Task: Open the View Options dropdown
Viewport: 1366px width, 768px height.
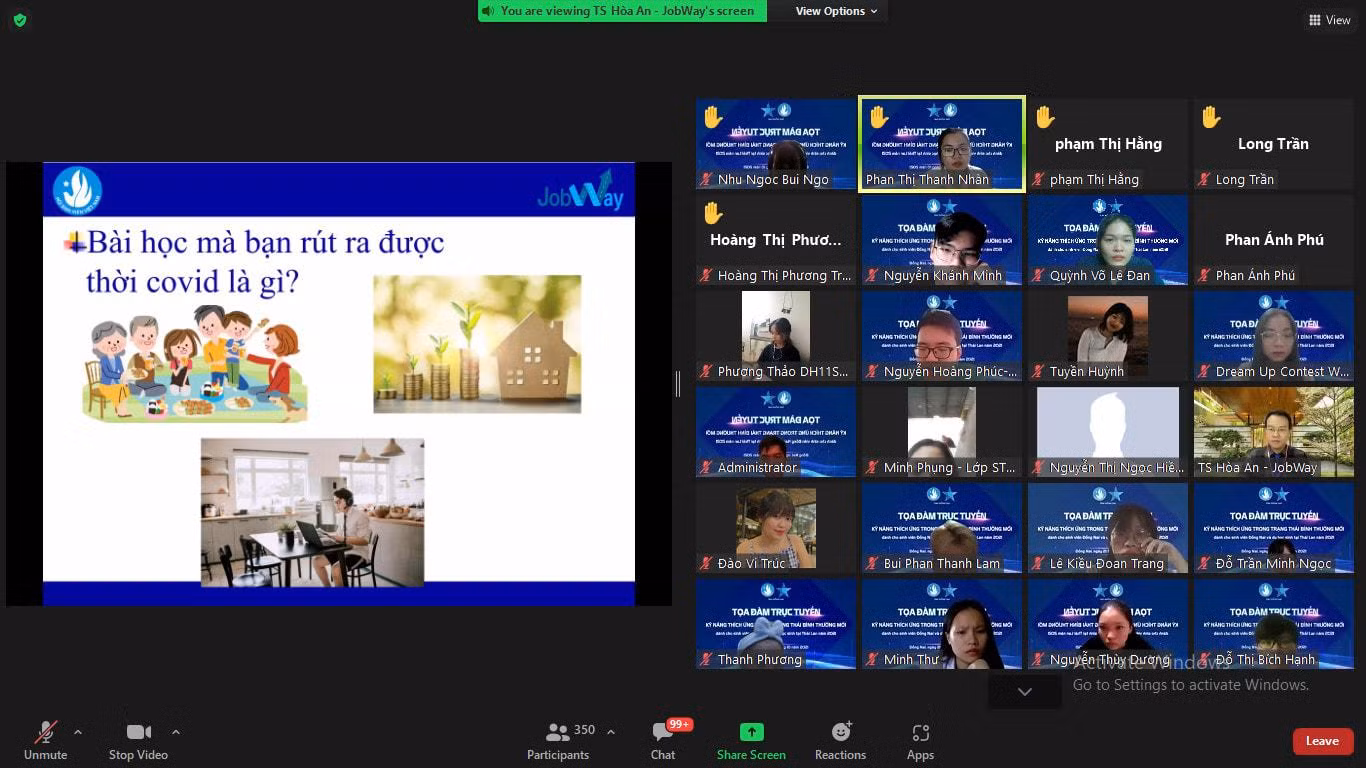Action: tap(837, 11)
